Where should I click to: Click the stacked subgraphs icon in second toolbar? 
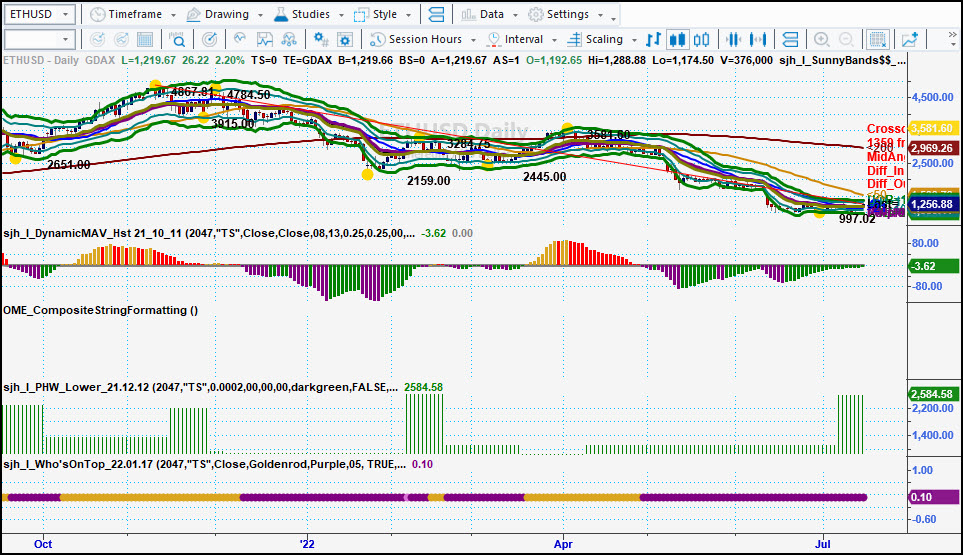[x=790, y=39]
